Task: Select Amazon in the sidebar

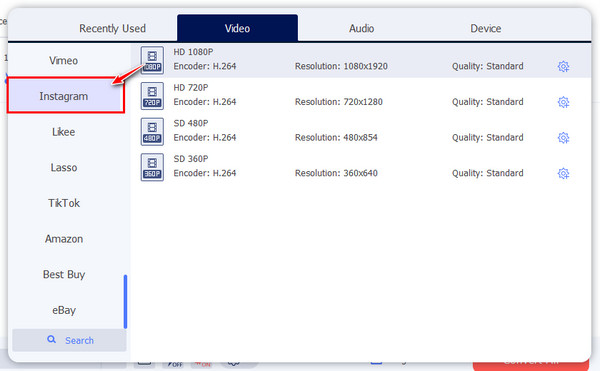Action: (x=64, y=239)
